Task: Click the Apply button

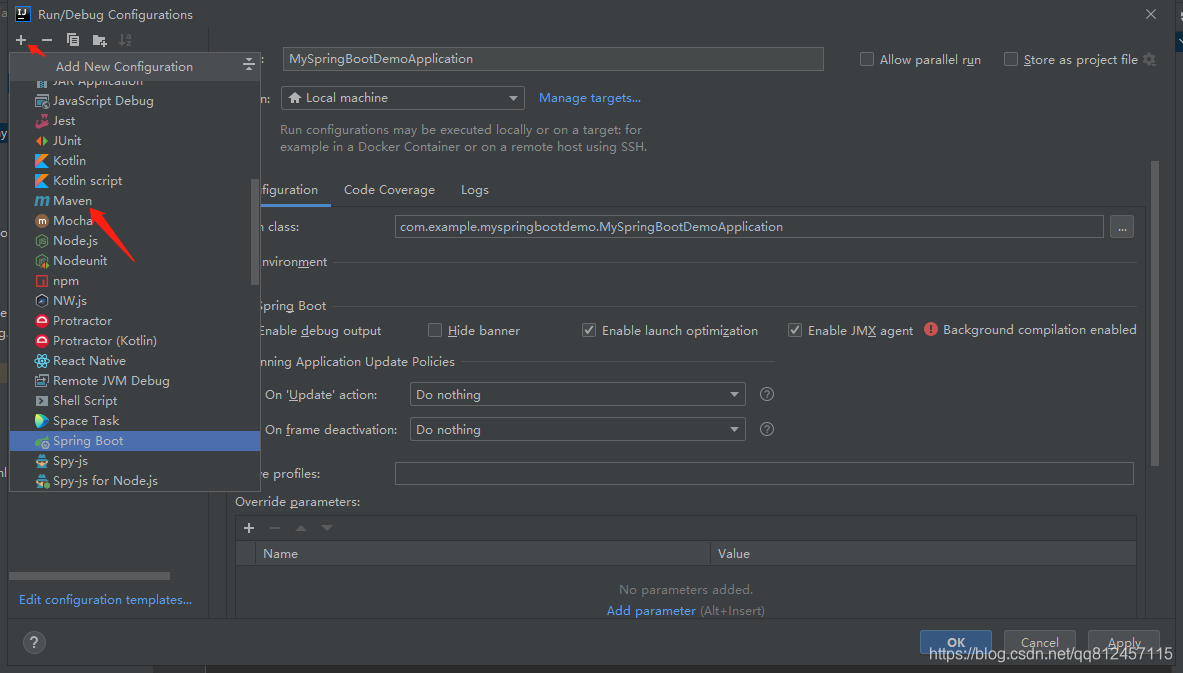Action: coord(1124,643)
